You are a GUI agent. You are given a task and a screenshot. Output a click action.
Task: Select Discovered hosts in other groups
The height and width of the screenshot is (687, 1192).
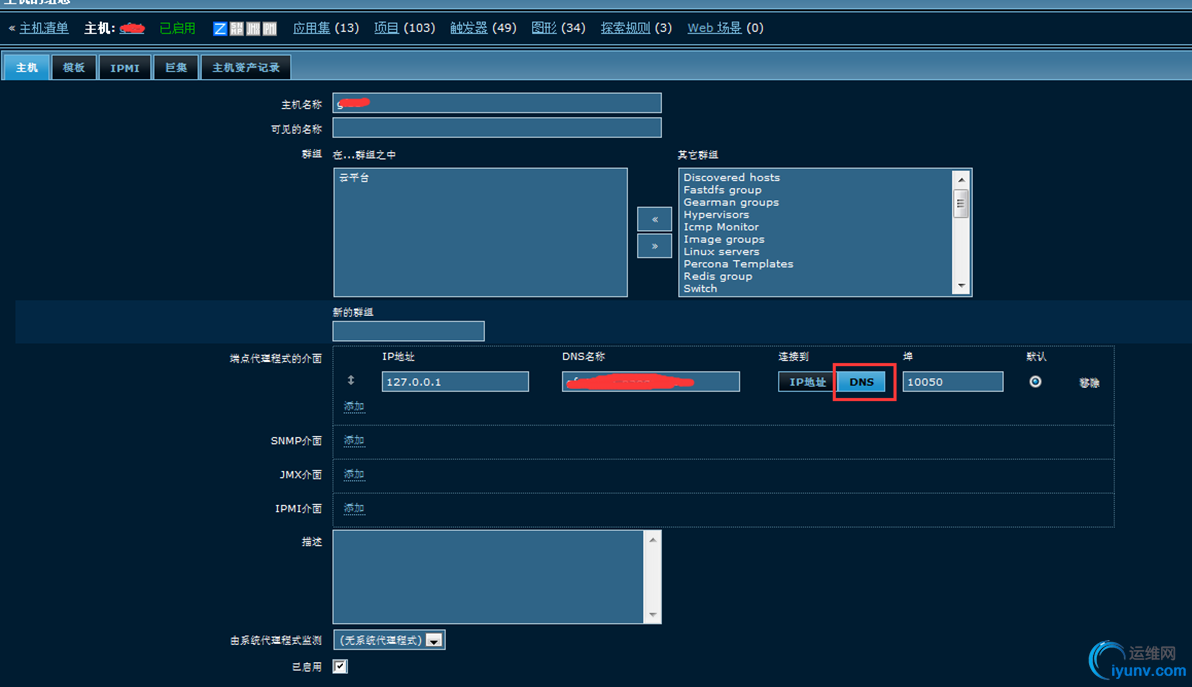(x=731, y=177)
